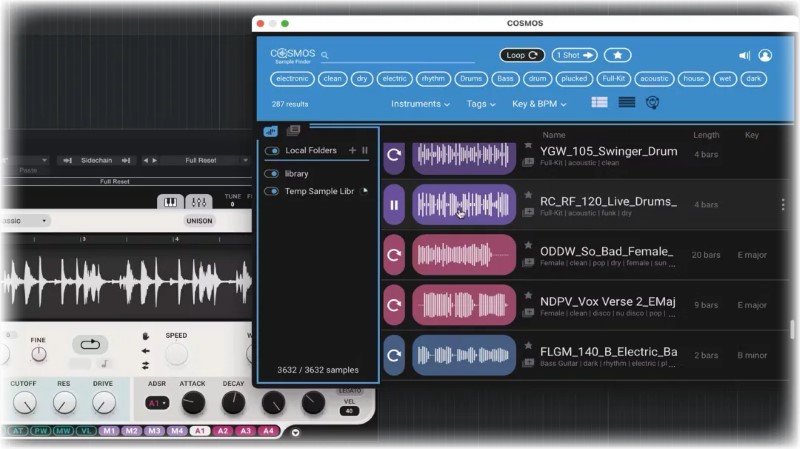Viewport: 800px width, 449px height.
Task: Expand the Key & BPM dropdown
Action: [539, 104]
